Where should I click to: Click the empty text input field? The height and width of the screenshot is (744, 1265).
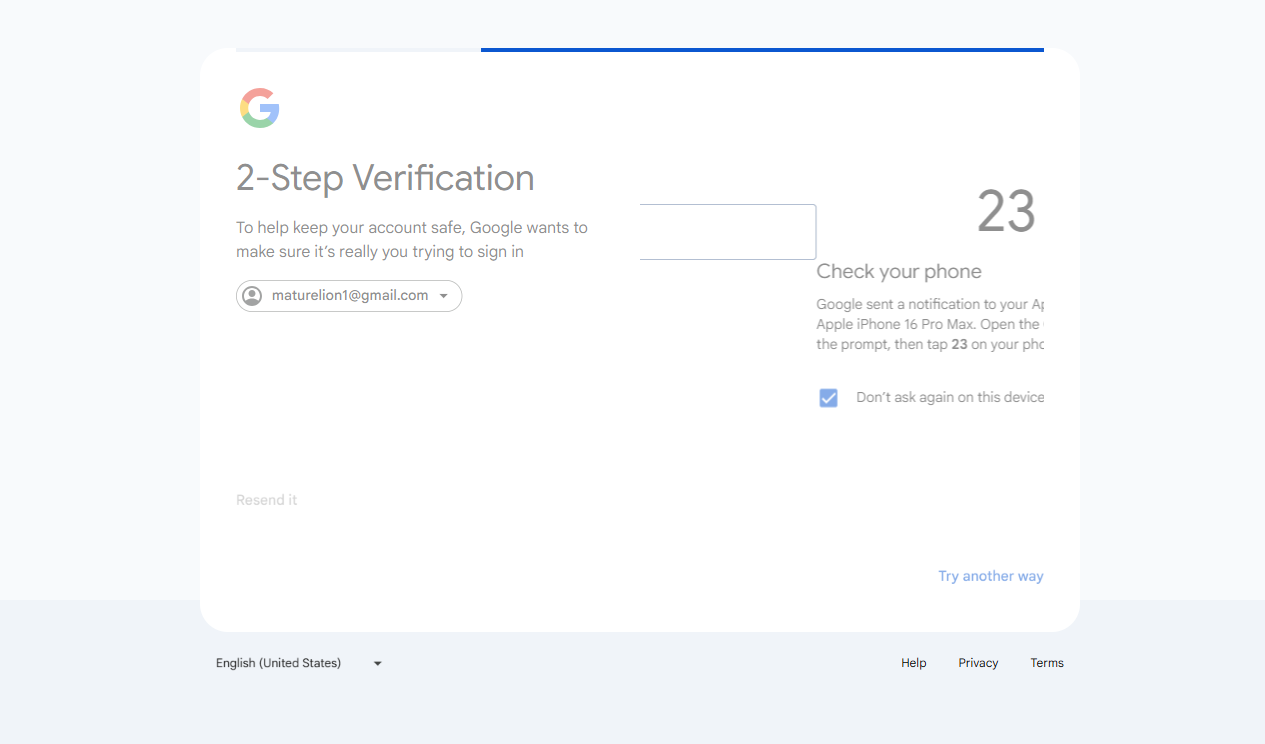tap(728, 232)
